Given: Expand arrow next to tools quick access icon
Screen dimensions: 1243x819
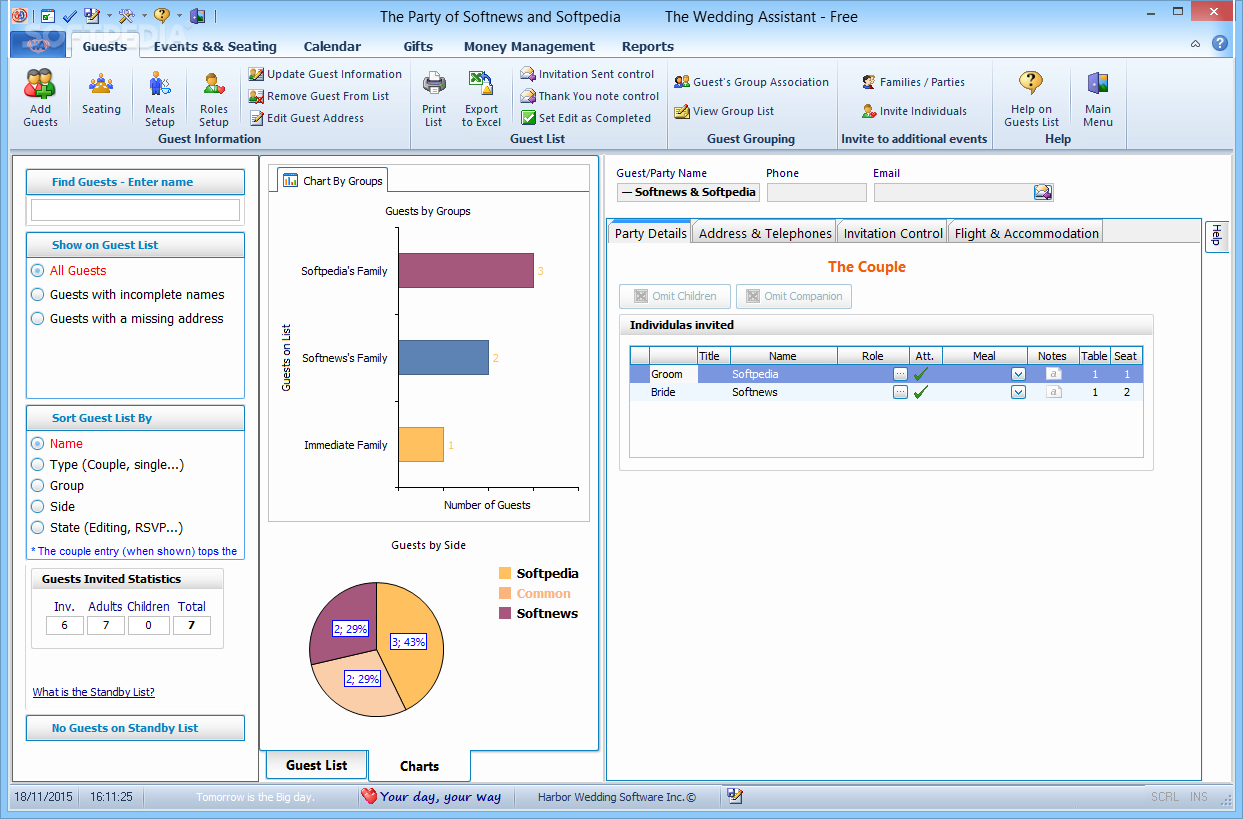Looking at the screenshot, I should point(144,16).
